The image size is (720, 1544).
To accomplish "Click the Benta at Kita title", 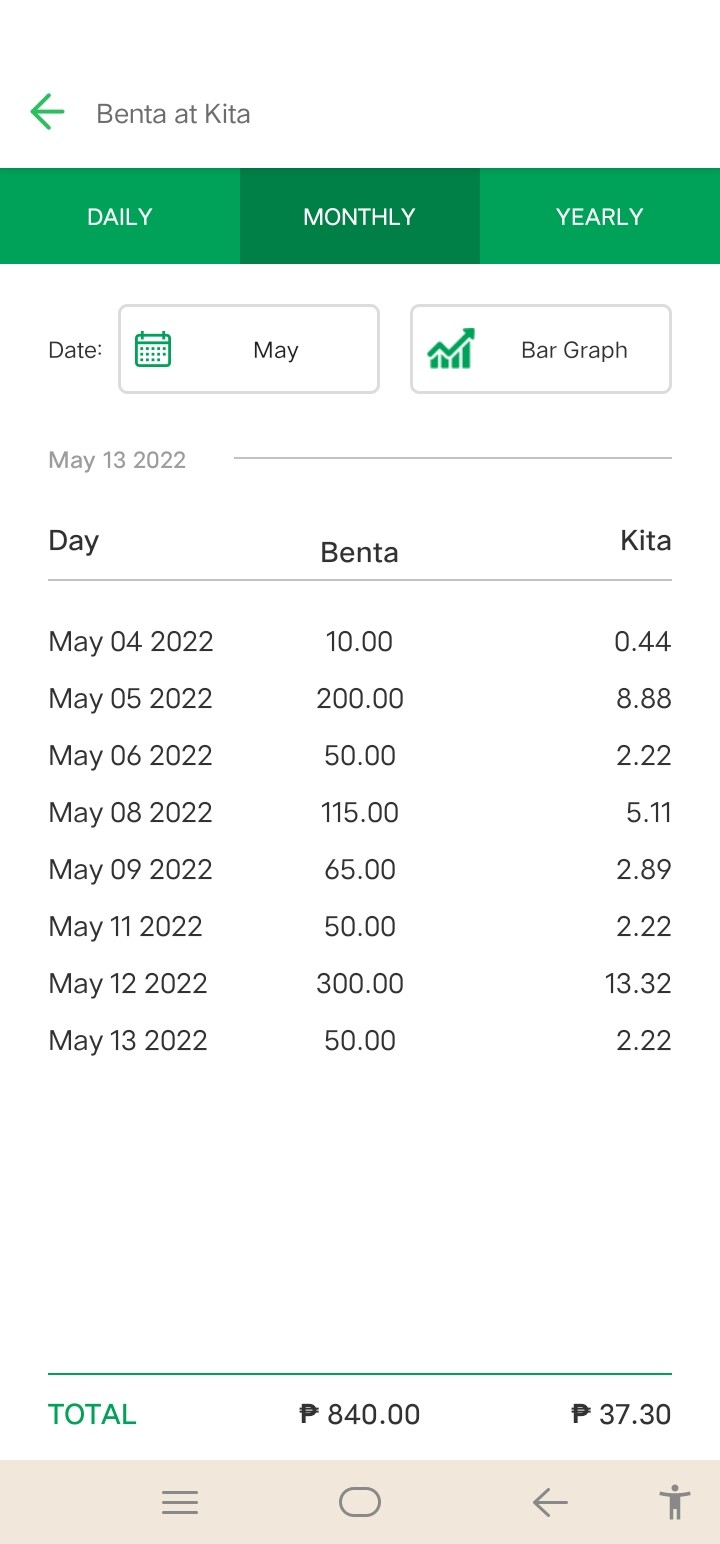I will click(173, 113).
